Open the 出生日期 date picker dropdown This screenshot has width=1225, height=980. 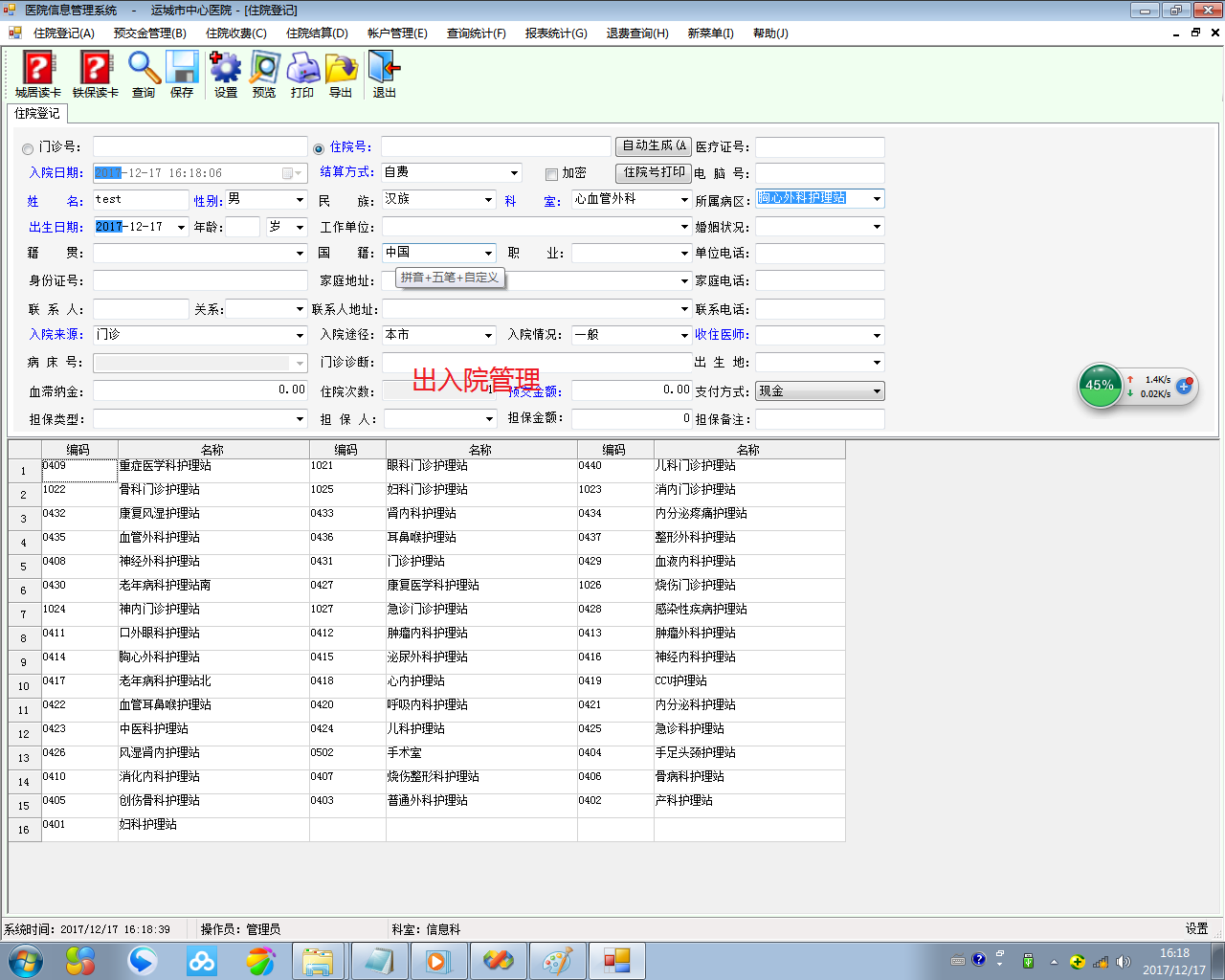click(181, 228)
